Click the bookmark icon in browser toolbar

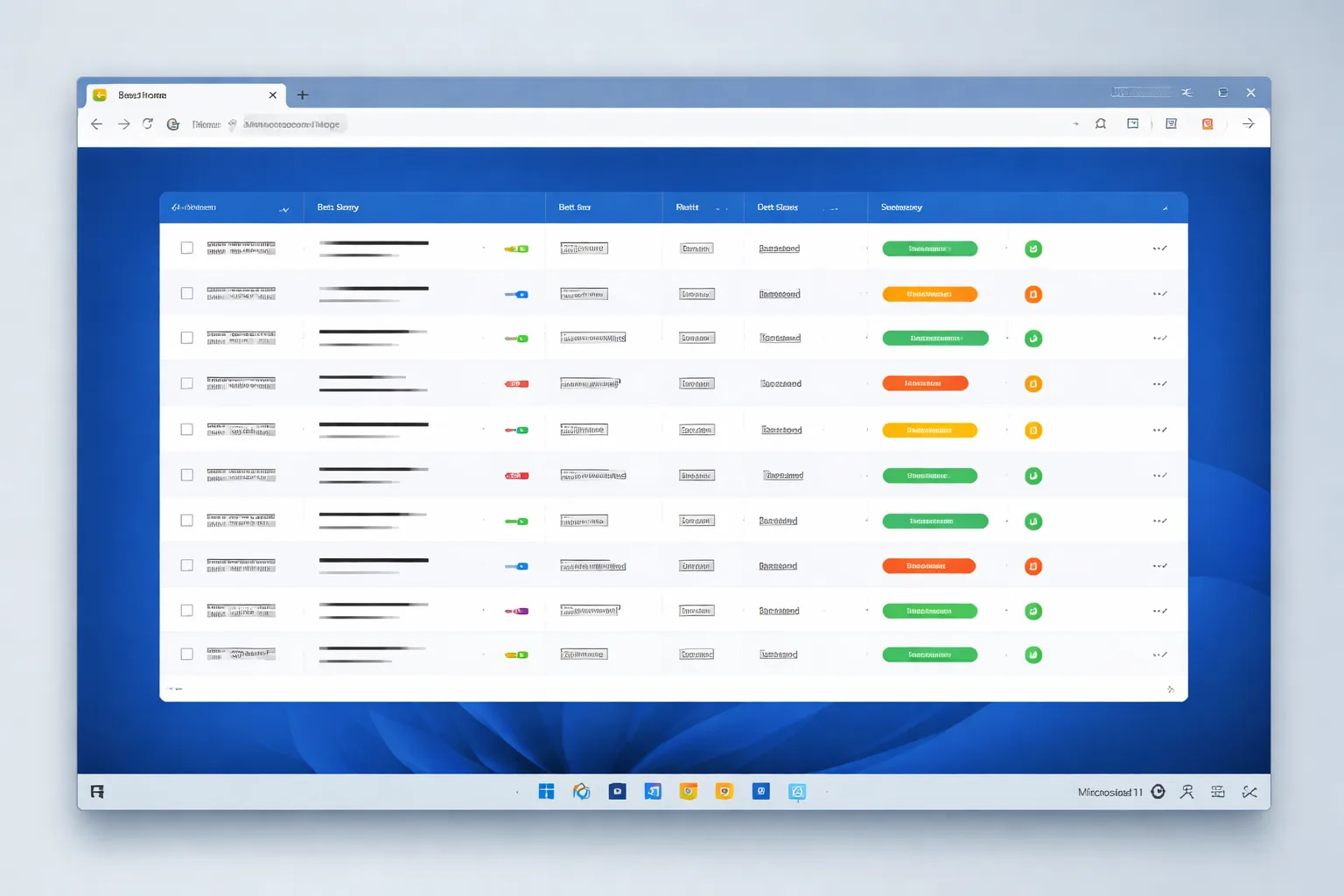1101,124
